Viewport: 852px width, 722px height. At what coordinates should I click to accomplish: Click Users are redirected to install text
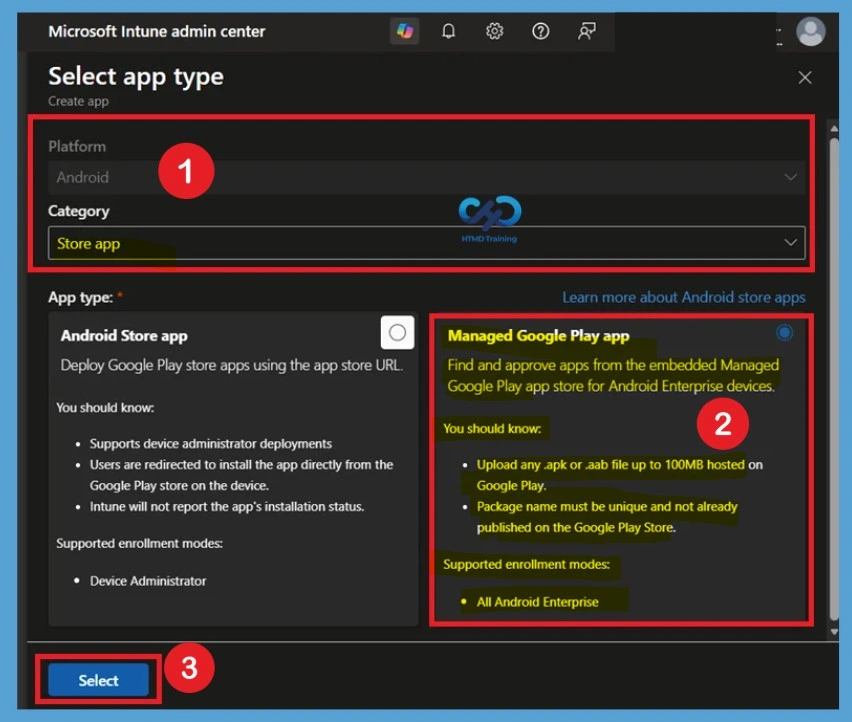[x=241, y=475]
